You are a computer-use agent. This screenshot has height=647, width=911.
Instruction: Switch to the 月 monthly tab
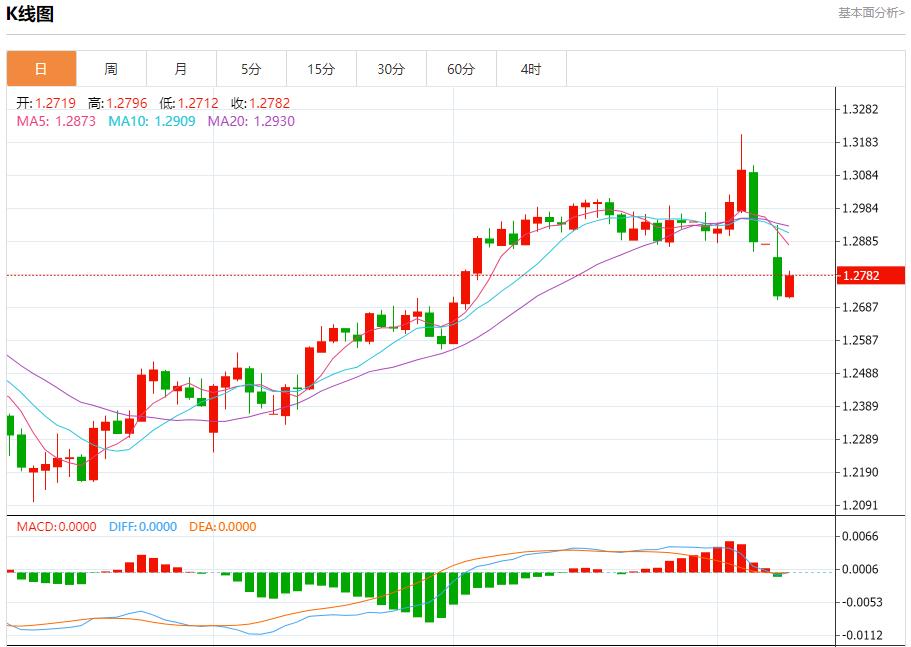point(181,69)
